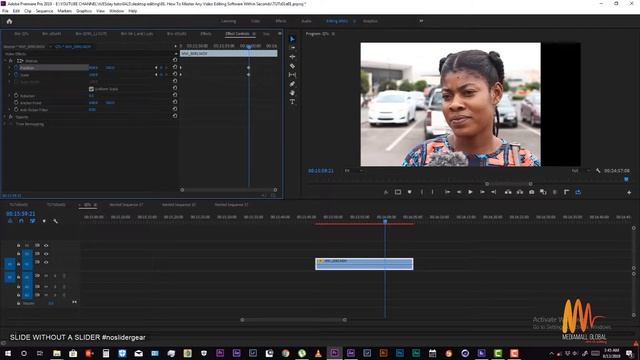
Task: Reset Scale parameter button
Action: (175, 75)
